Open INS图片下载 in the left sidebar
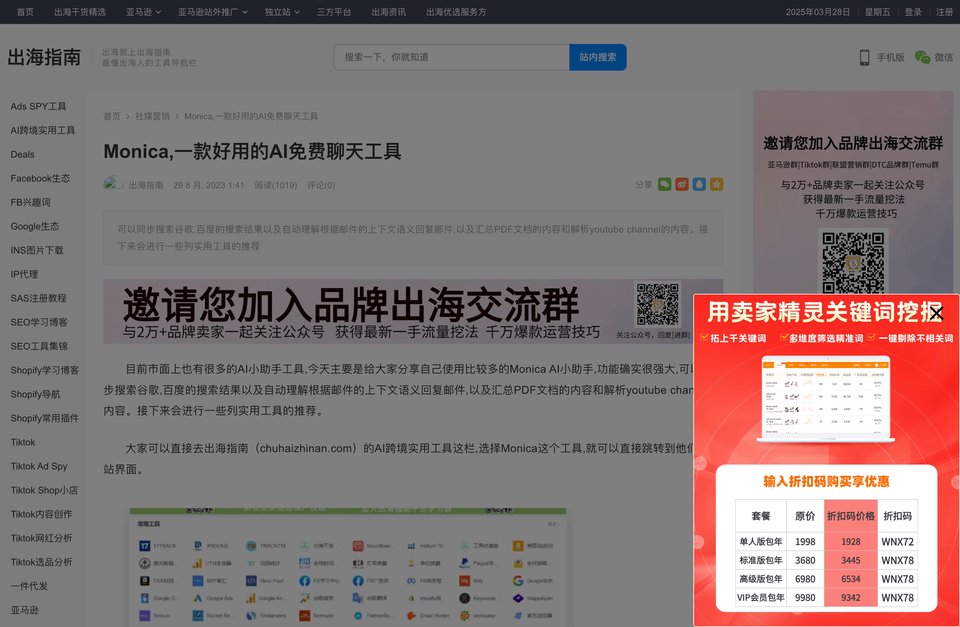Screen dimensions: 960x627 coord(37,250)
